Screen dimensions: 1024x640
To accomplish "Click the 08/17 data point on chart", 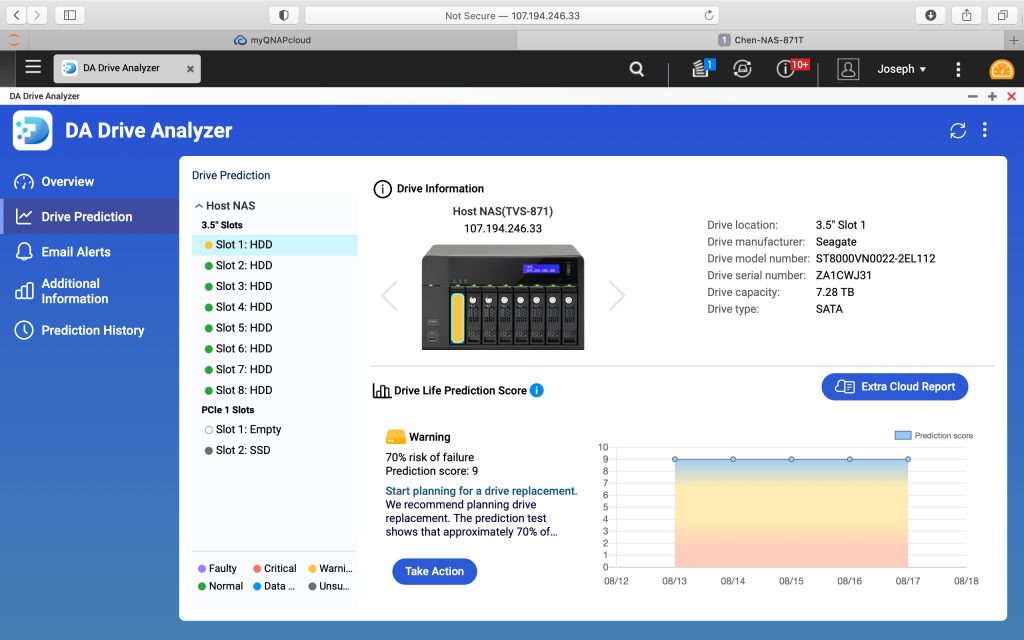I will tap(908, 459).
